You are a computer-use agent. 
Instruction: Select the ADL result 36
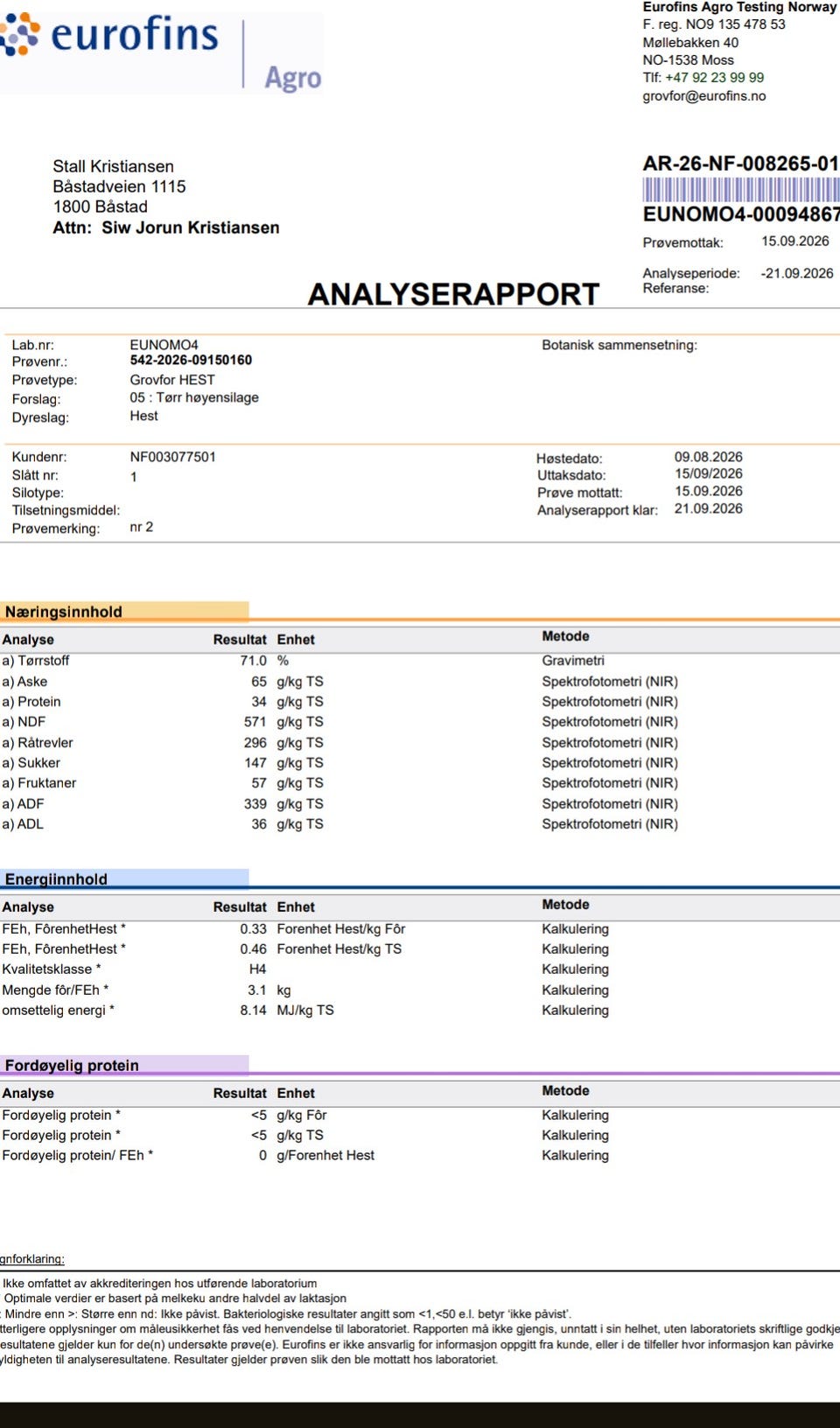[259, 824]
